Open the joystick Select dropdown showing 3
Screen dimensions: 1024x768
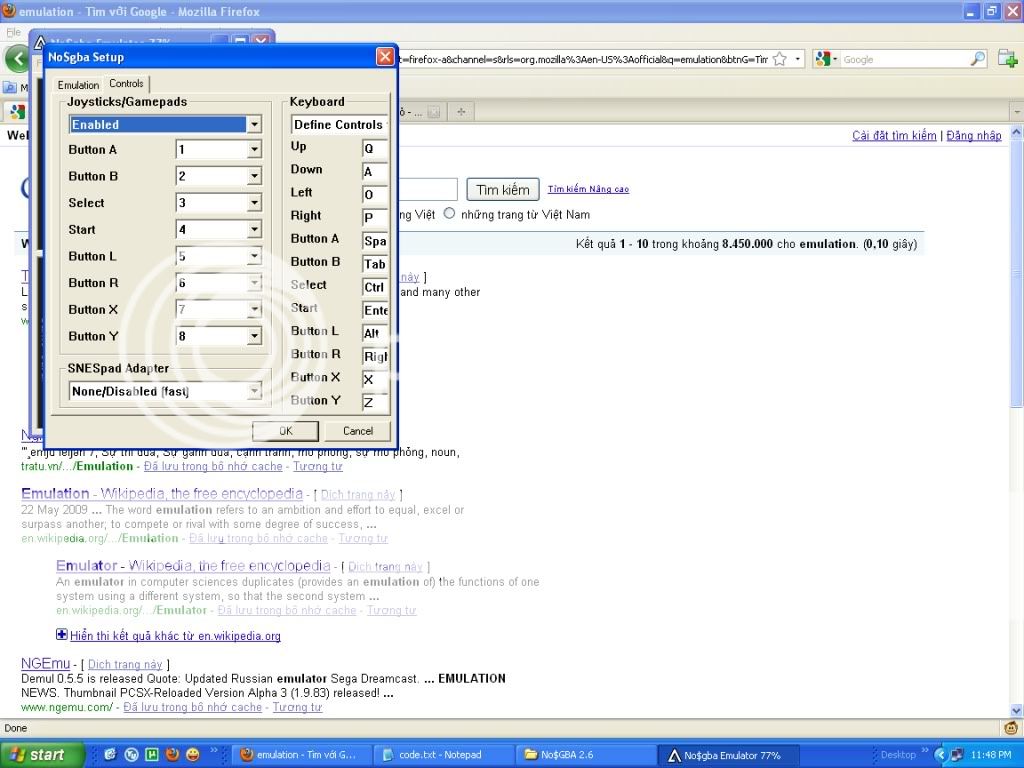point(219,203)
